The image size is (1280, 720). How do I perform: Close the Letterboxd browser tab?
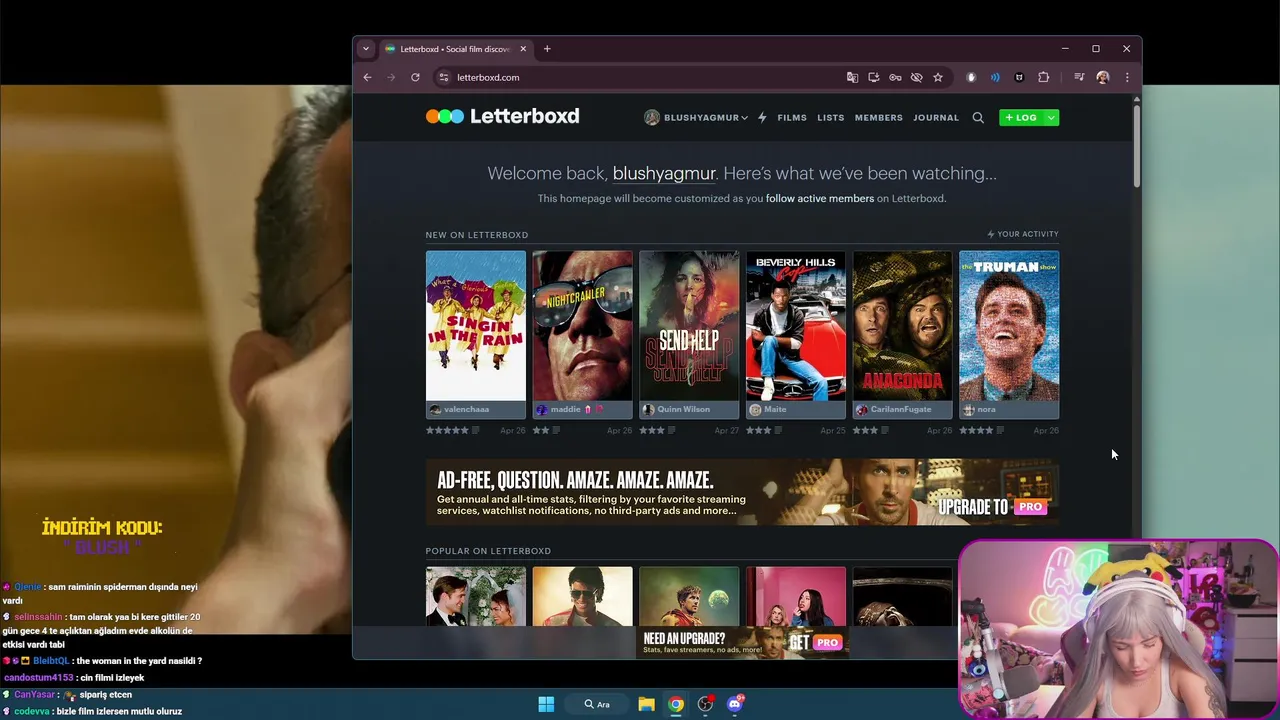point(523,49)
